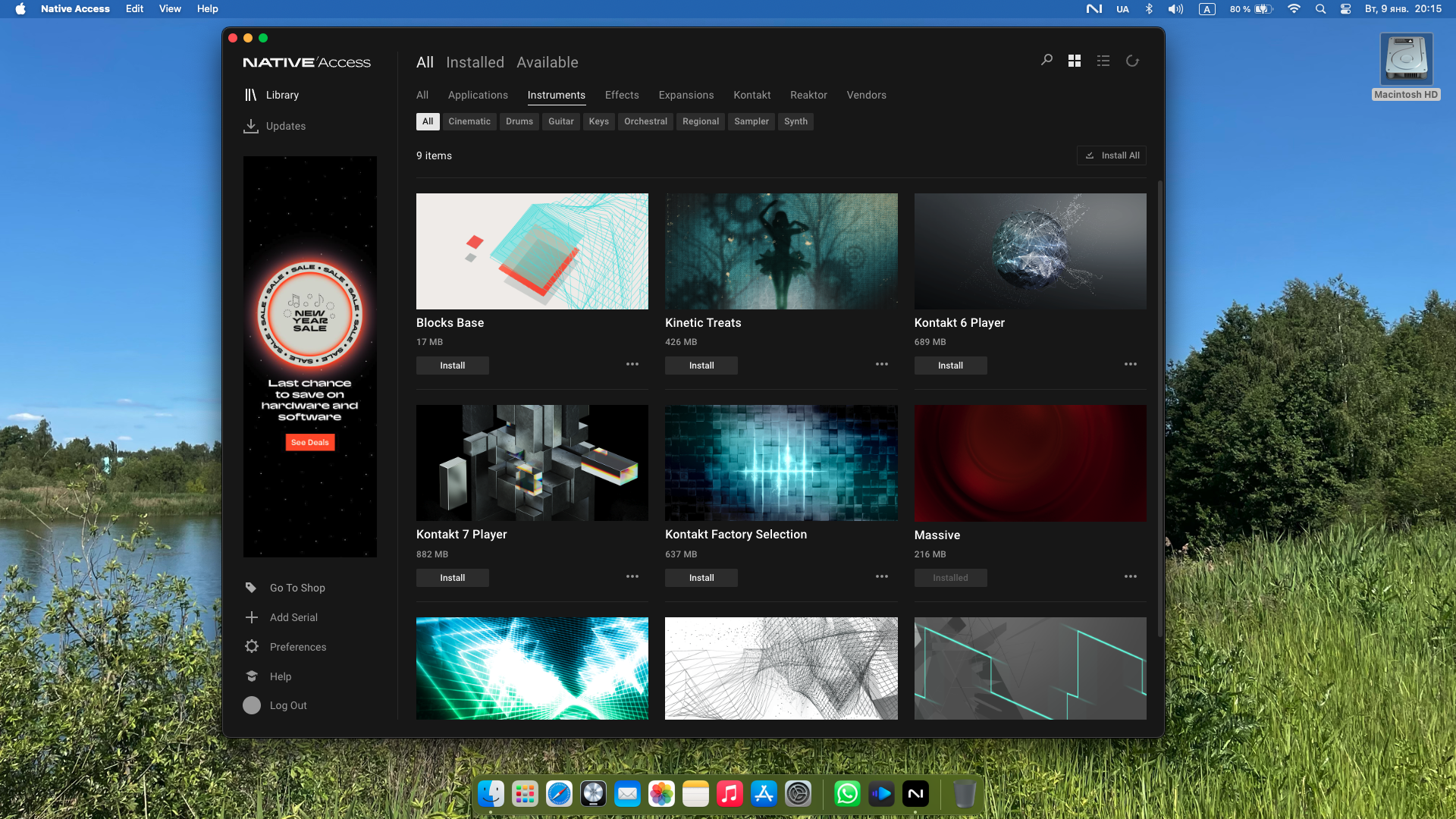
Task: Click the Massive red artwork thumbnail
Action: coord(1030,463)
